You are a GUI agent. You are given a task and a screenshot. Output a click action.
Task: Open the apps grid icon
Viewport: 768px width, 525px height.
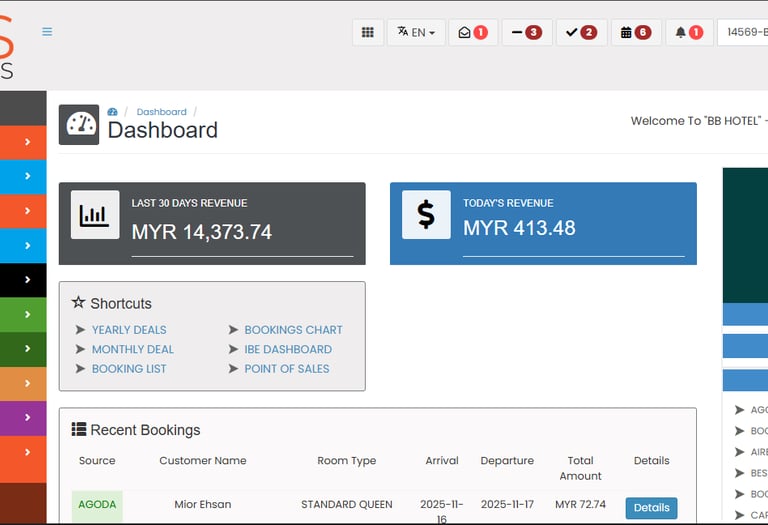[368, 32]
